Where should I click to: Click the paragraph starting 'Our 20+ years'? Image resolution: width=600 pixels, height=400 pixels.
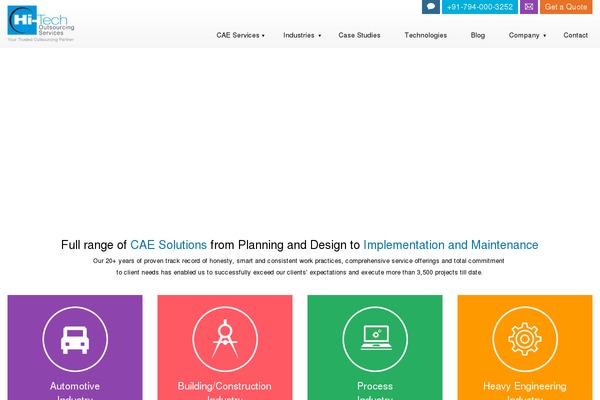[x=299, y=266]
